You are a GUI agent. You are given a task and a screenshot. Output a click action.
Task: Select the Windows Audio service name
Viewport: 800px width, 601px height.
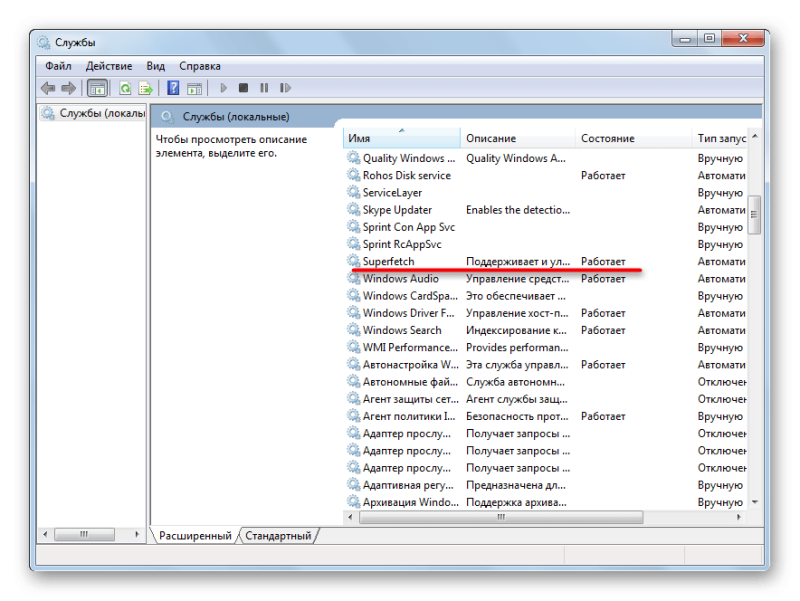pyautogui.click(x=401, y=279)
